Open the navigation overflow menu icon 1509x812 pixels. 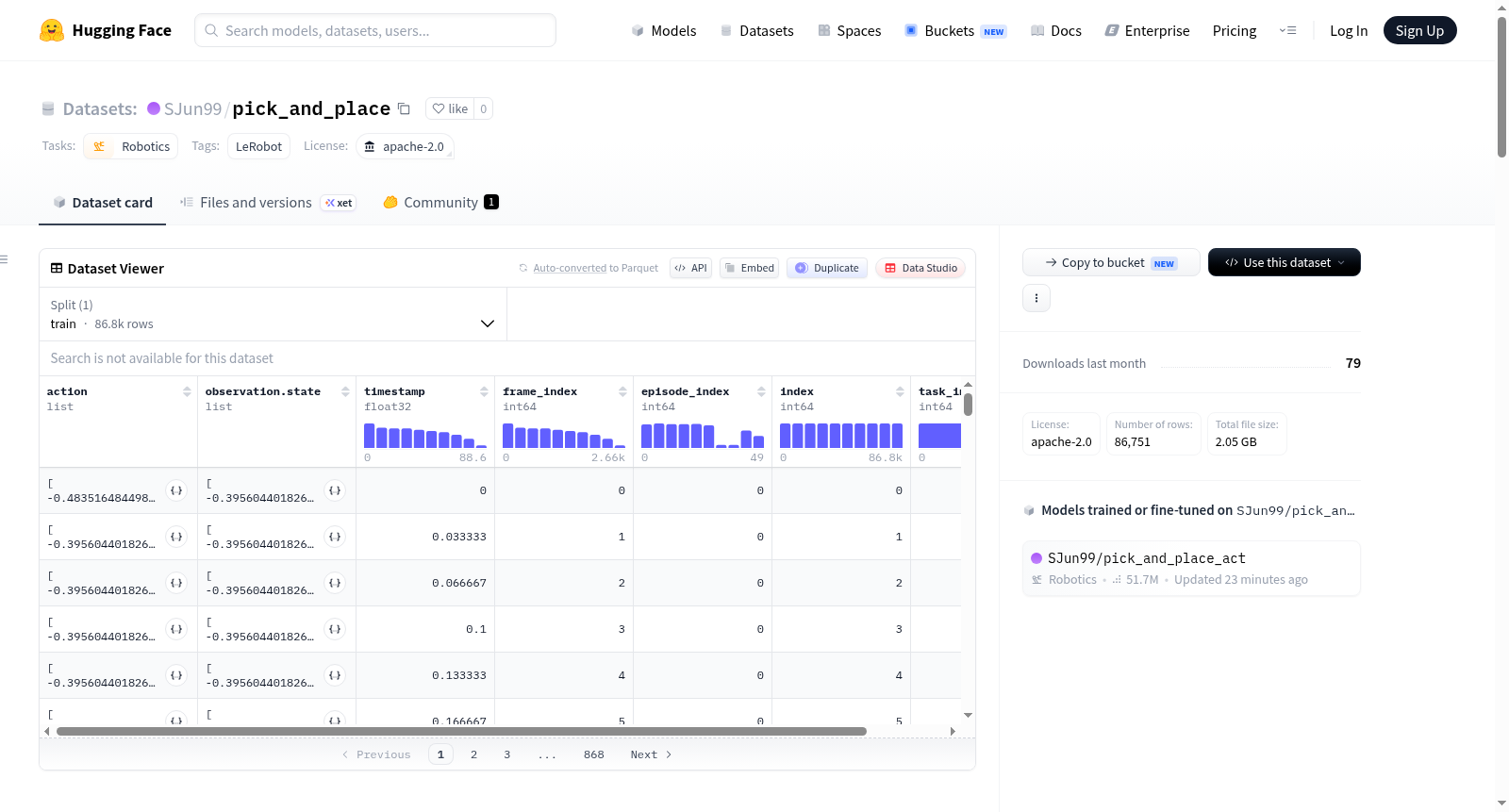pyautogui.click(x=1287, y=30)
